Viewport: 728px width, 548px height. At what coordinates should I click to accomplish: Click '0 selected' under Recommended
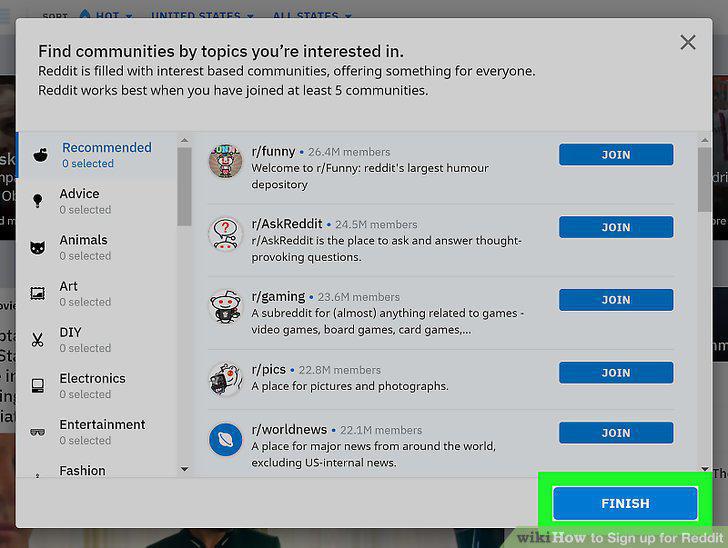click(88, 163)
